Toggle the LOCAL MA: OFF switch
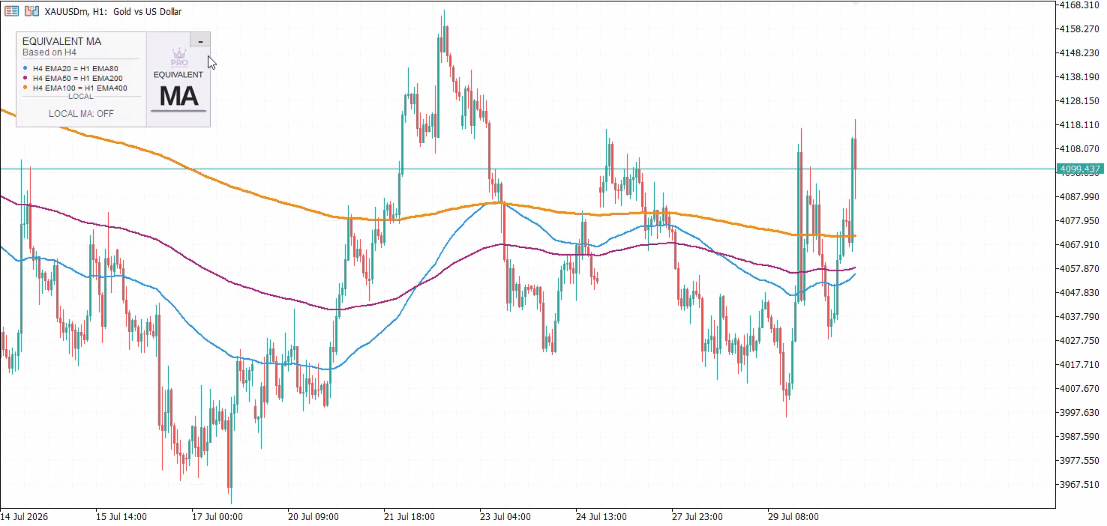This screenshot has height=526, width=1107. 81,114
